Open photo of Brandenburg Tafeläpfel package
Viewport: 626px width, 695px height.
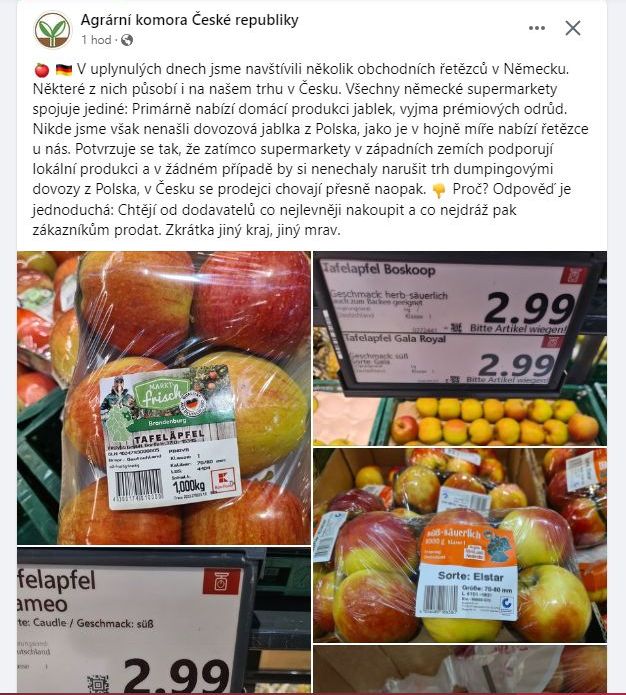click(x=164, y=398)
